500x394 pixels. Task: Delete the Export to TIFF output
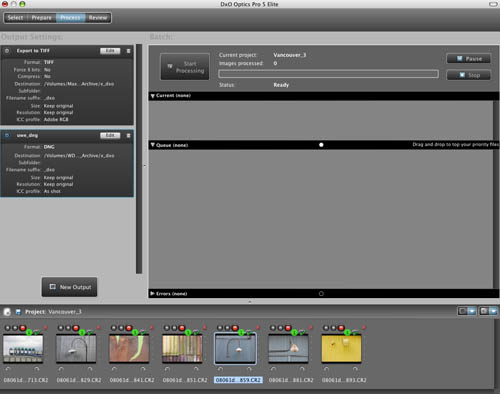pyautogui.click(x=128, y=51)
